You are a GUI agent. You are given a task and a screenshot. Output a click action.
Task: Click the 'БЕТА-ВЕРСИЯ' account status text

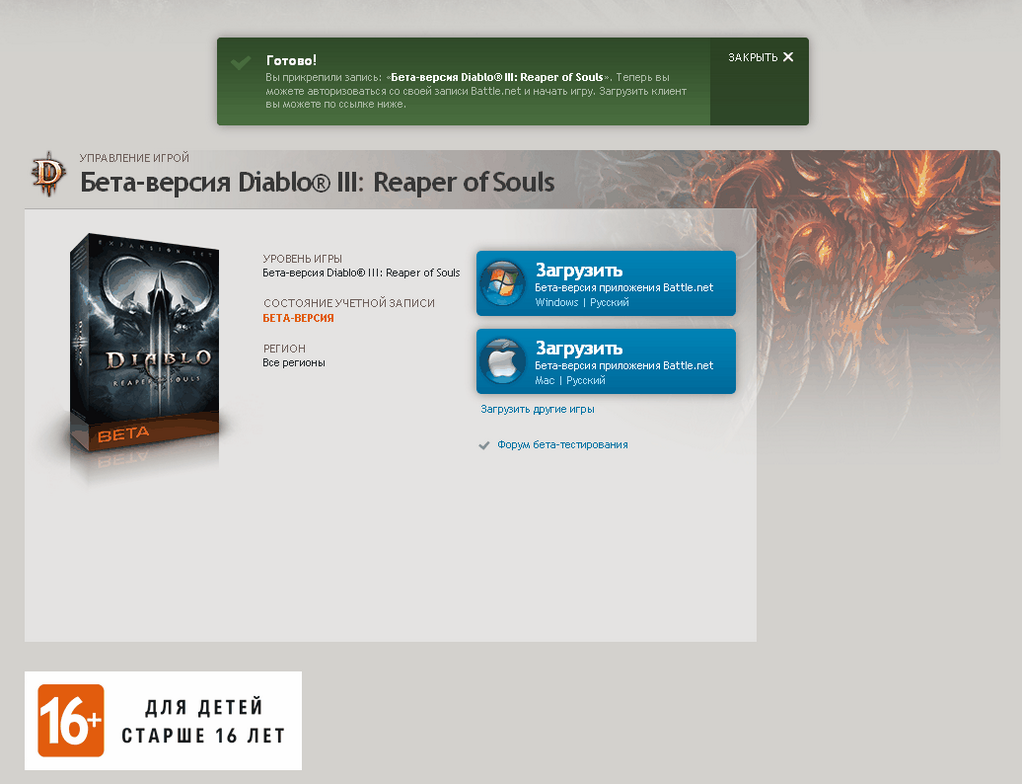[x=298, y=318]
